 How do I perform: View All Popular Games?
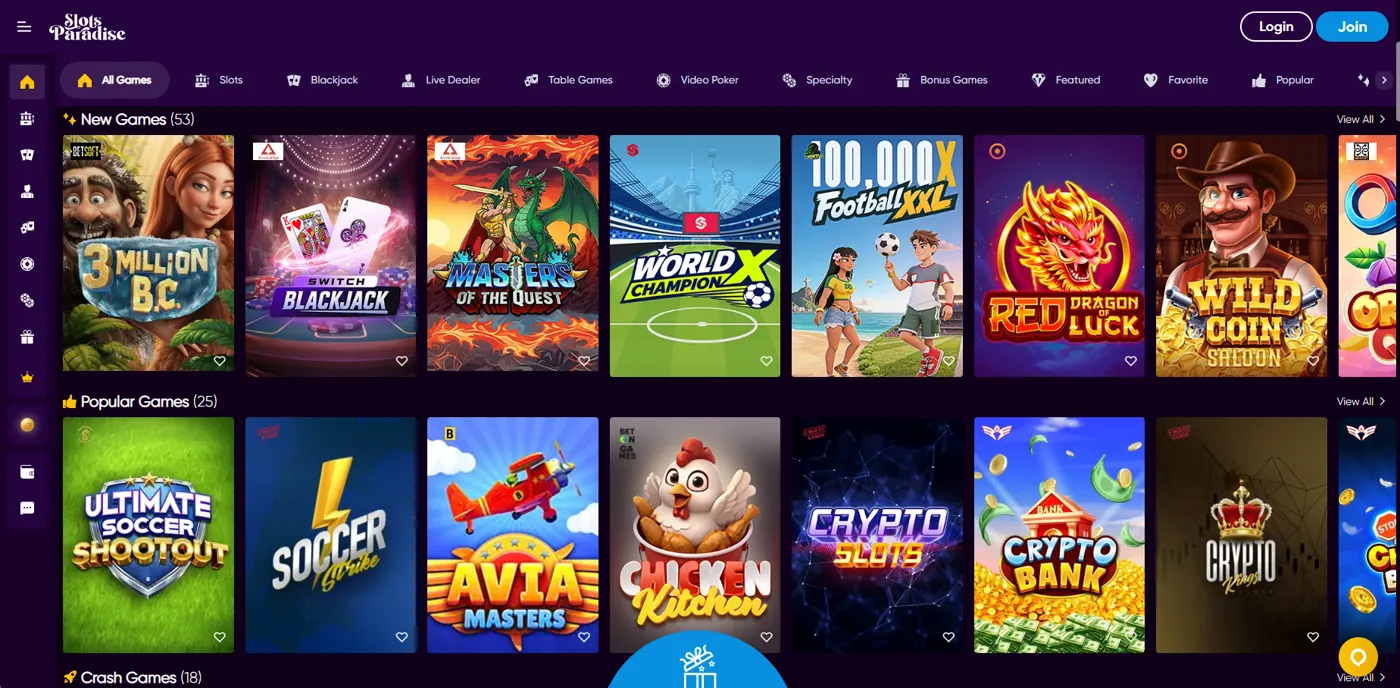point(1361,401)
